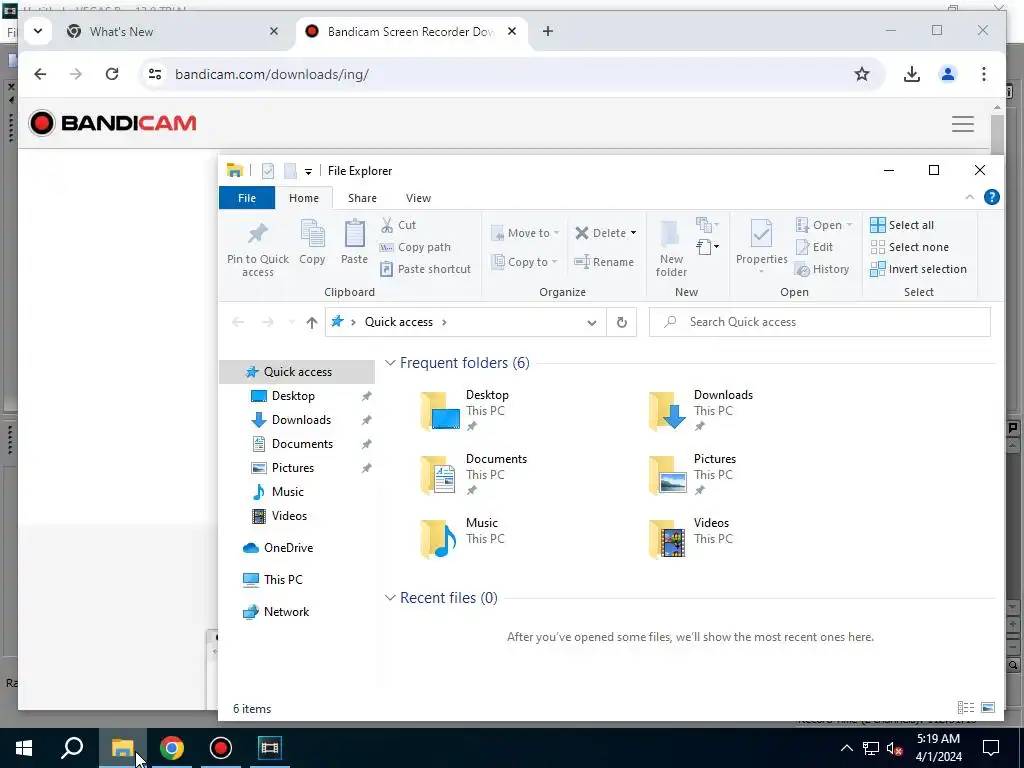Click Select none in ribbon
This screenshot has width=1024, height=768.
pyautogui.click(x=910, y=247)
